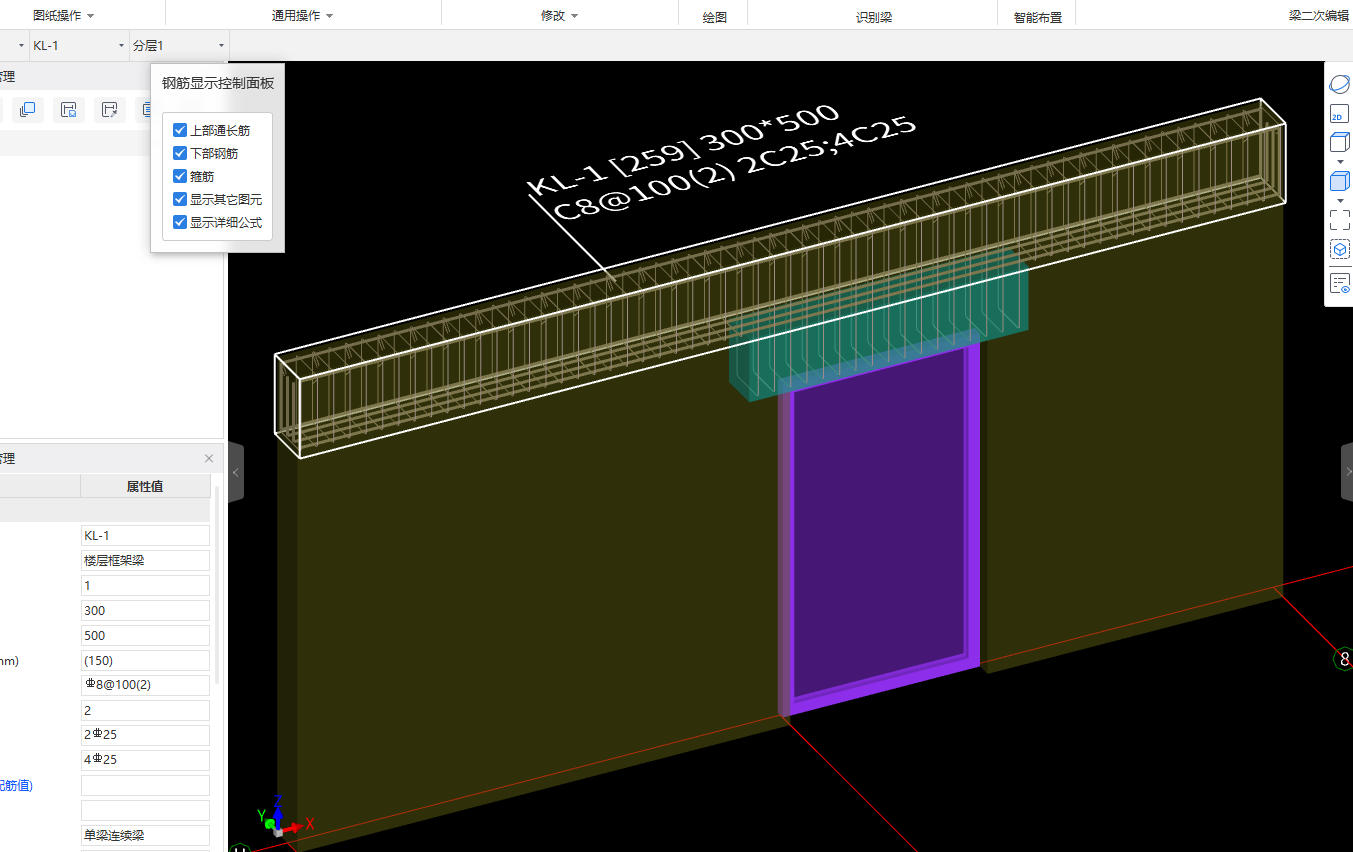Switch to 2D view icon
Screen dimensions: 1353x852
click(1339, 116)
